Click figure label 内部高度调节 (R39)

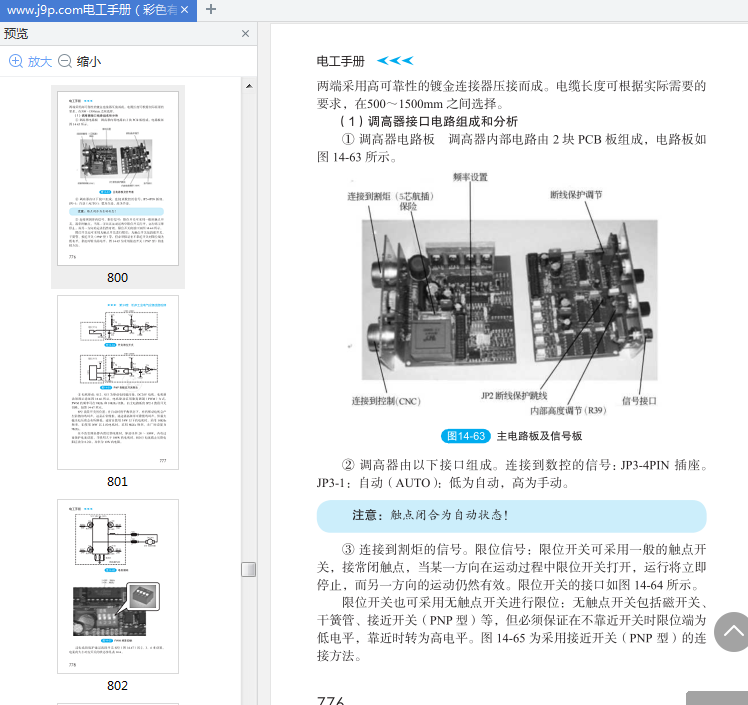point(568,411)
